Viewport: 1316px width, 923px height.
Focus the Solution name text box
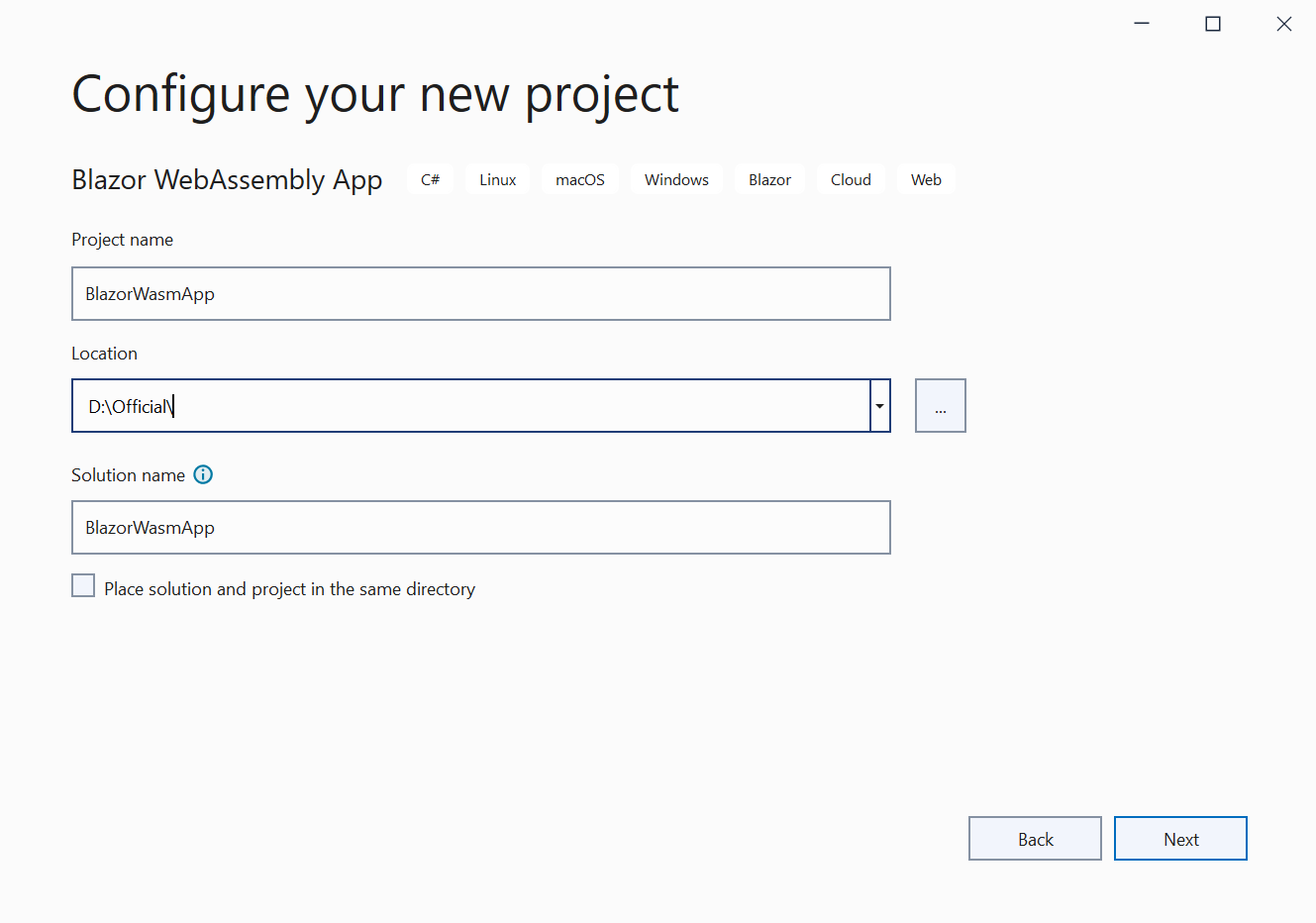pos(480,528)
